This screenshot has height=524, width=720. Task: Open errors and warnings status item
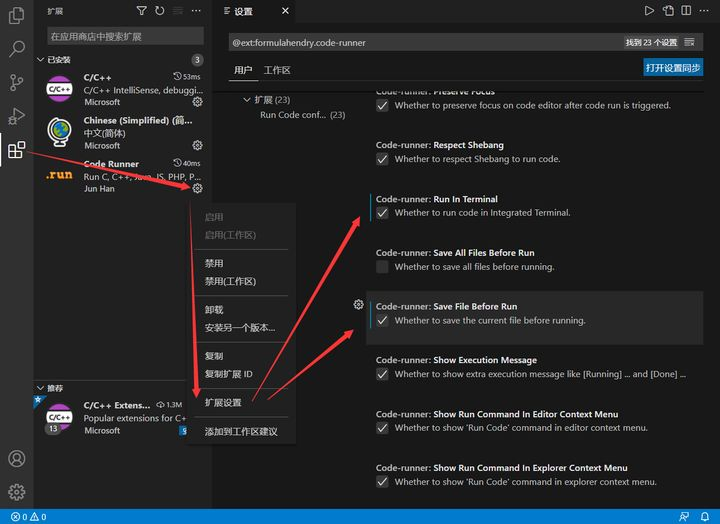click(x=28, y=517)
